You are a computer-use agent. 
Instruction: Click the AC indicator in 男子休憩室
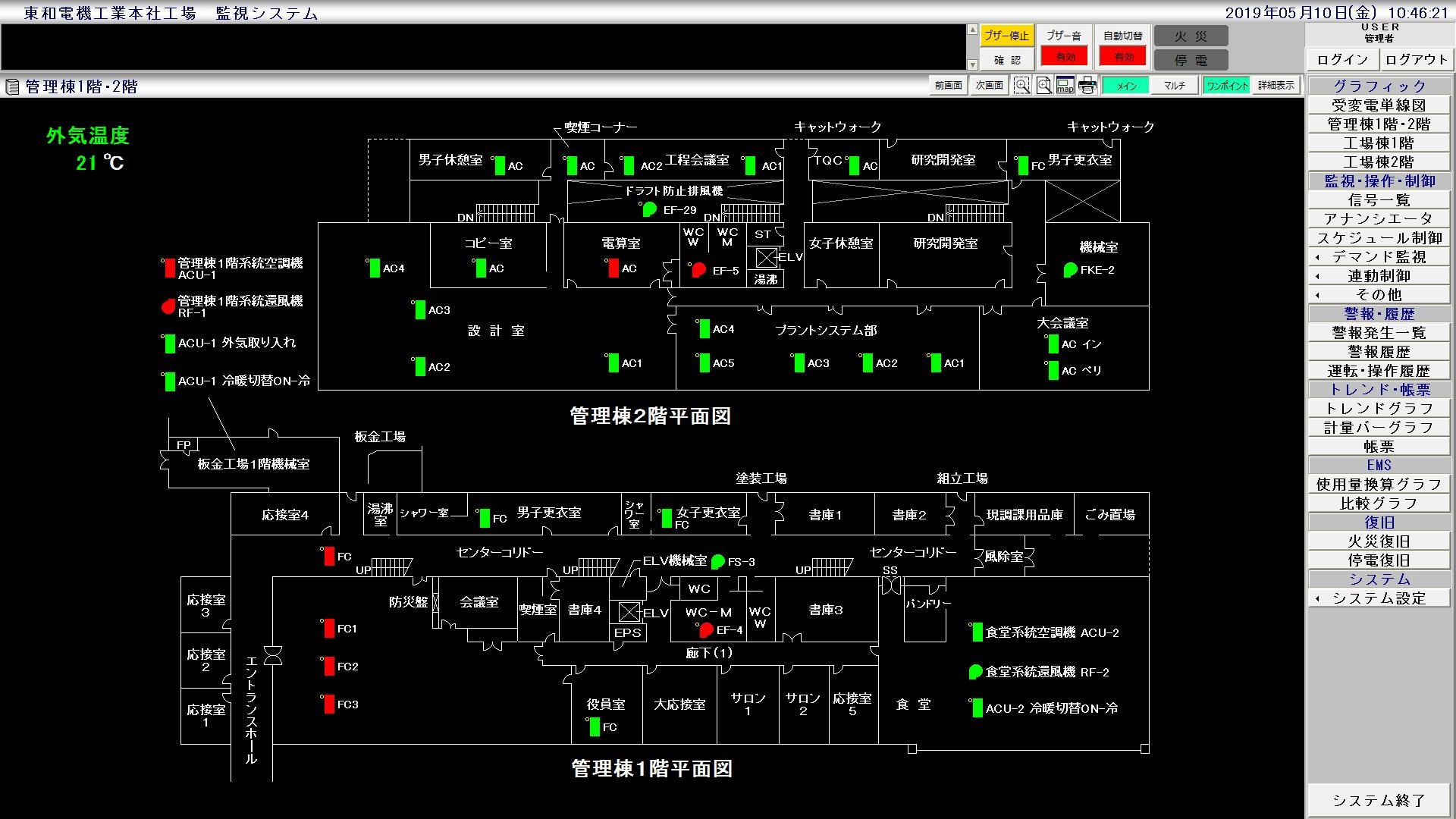[500, 165]
